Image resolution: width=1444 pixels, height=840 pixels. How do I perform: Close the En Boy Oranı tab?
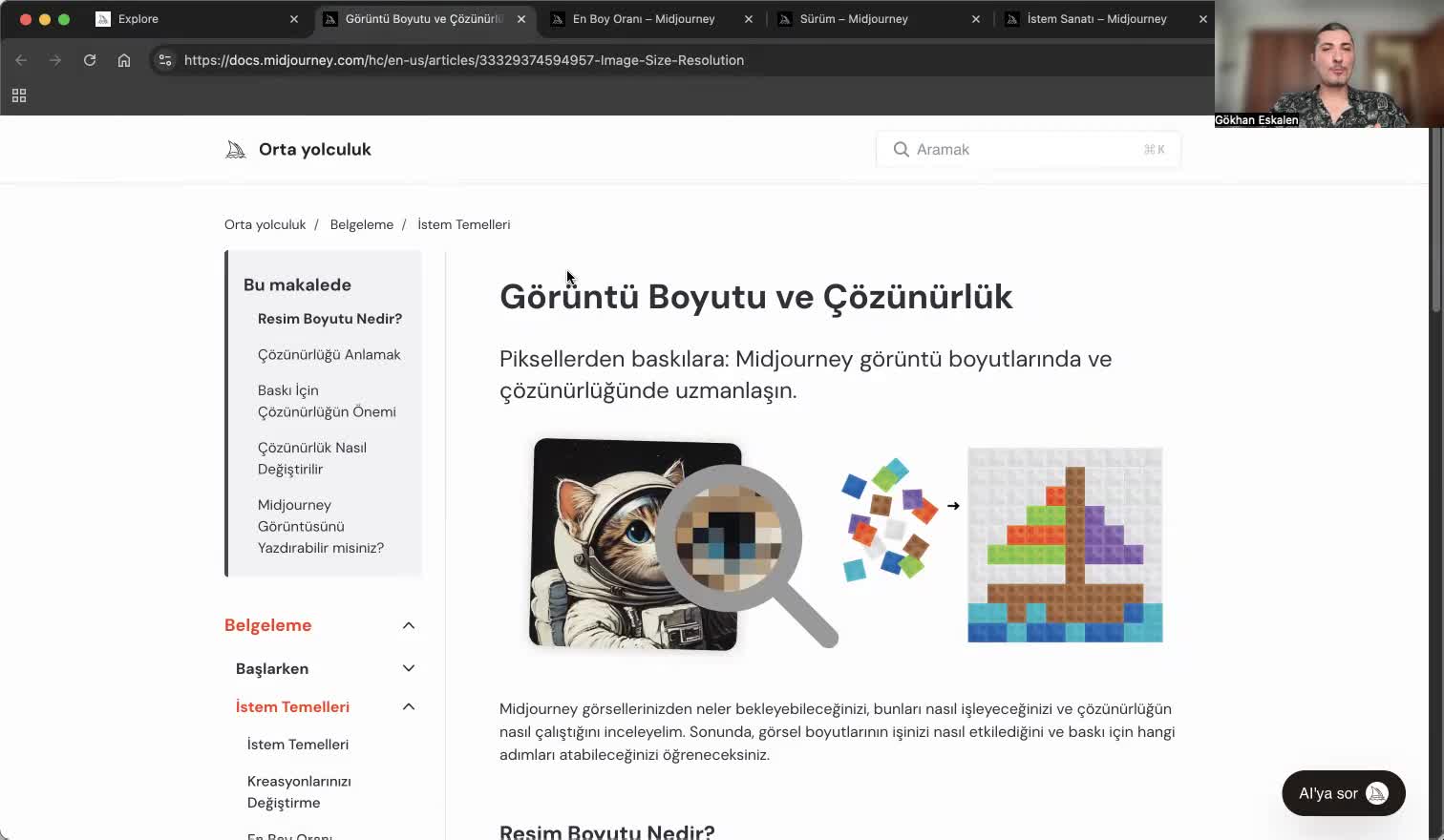[x=749, y=19]
